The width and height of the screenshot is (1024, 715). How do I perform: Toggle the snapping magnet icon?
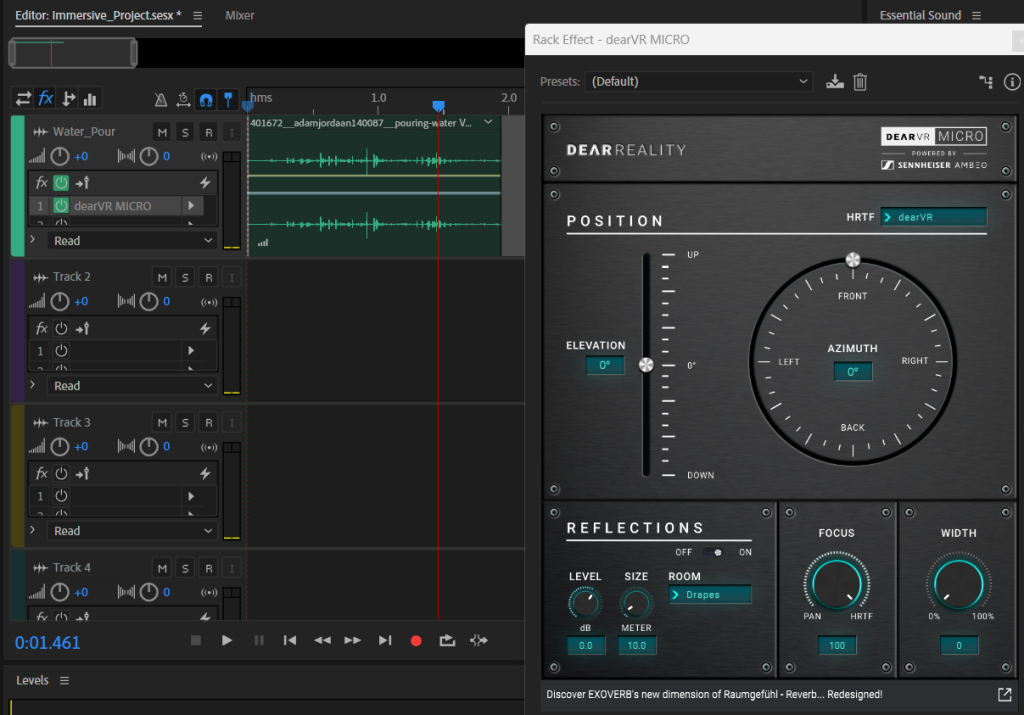[x=206, y=99]
